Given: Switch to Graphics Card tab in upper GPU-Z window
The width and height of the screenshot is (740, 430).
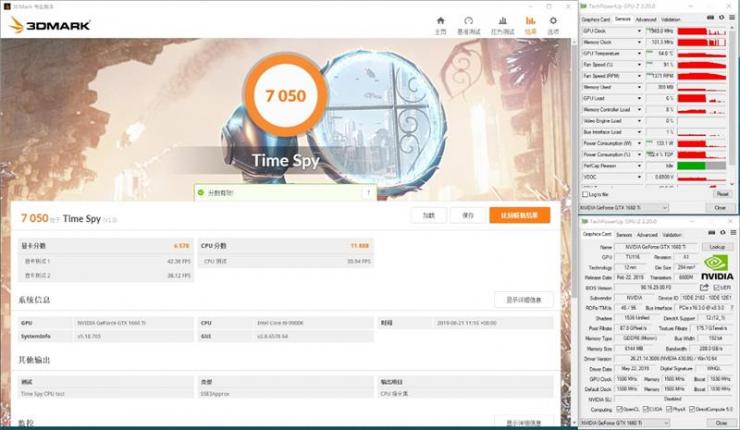Looking at the screenshot, I should [x=596, y=19].
